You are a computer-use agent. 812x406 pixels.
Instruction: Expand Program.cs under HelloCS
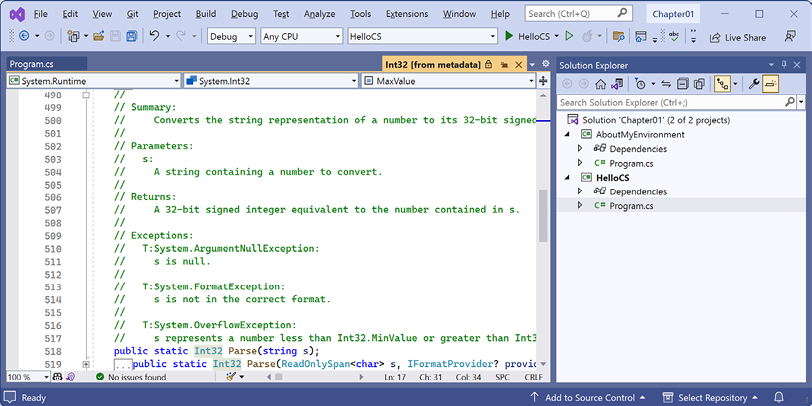[x=580, y=206]
